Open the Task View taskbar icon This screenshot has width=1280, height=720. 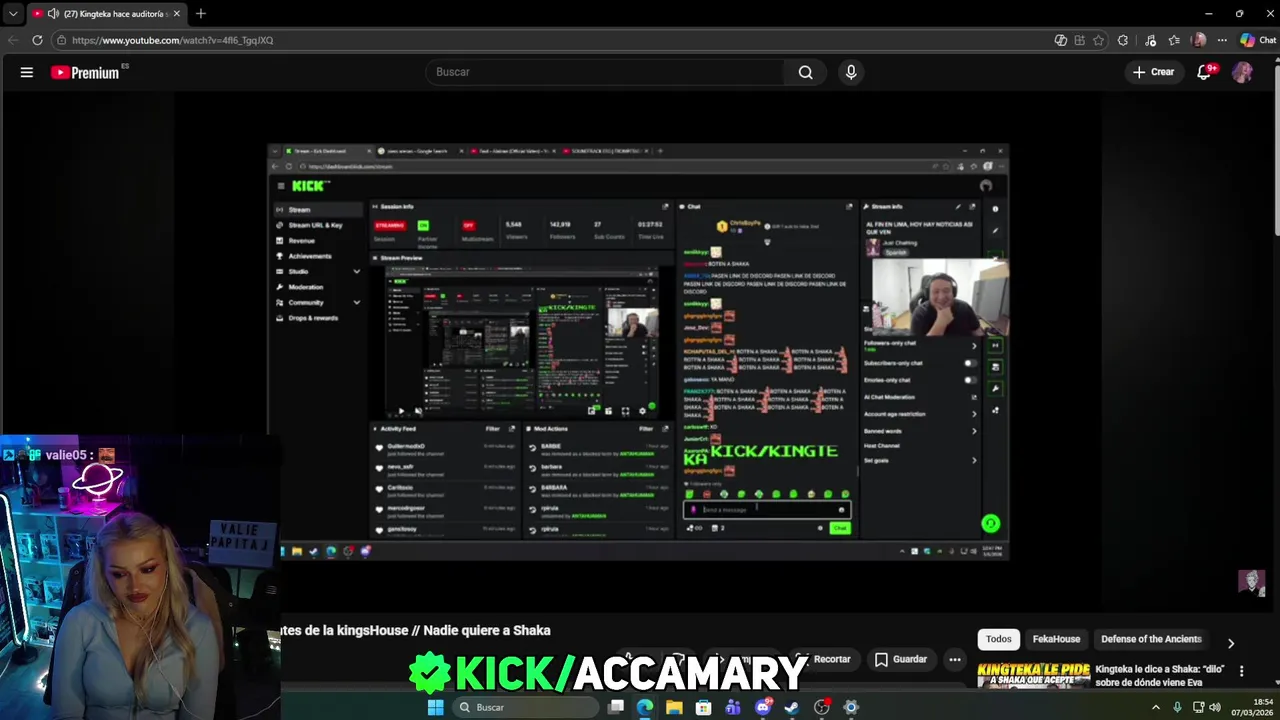click(x=616, y=707)
